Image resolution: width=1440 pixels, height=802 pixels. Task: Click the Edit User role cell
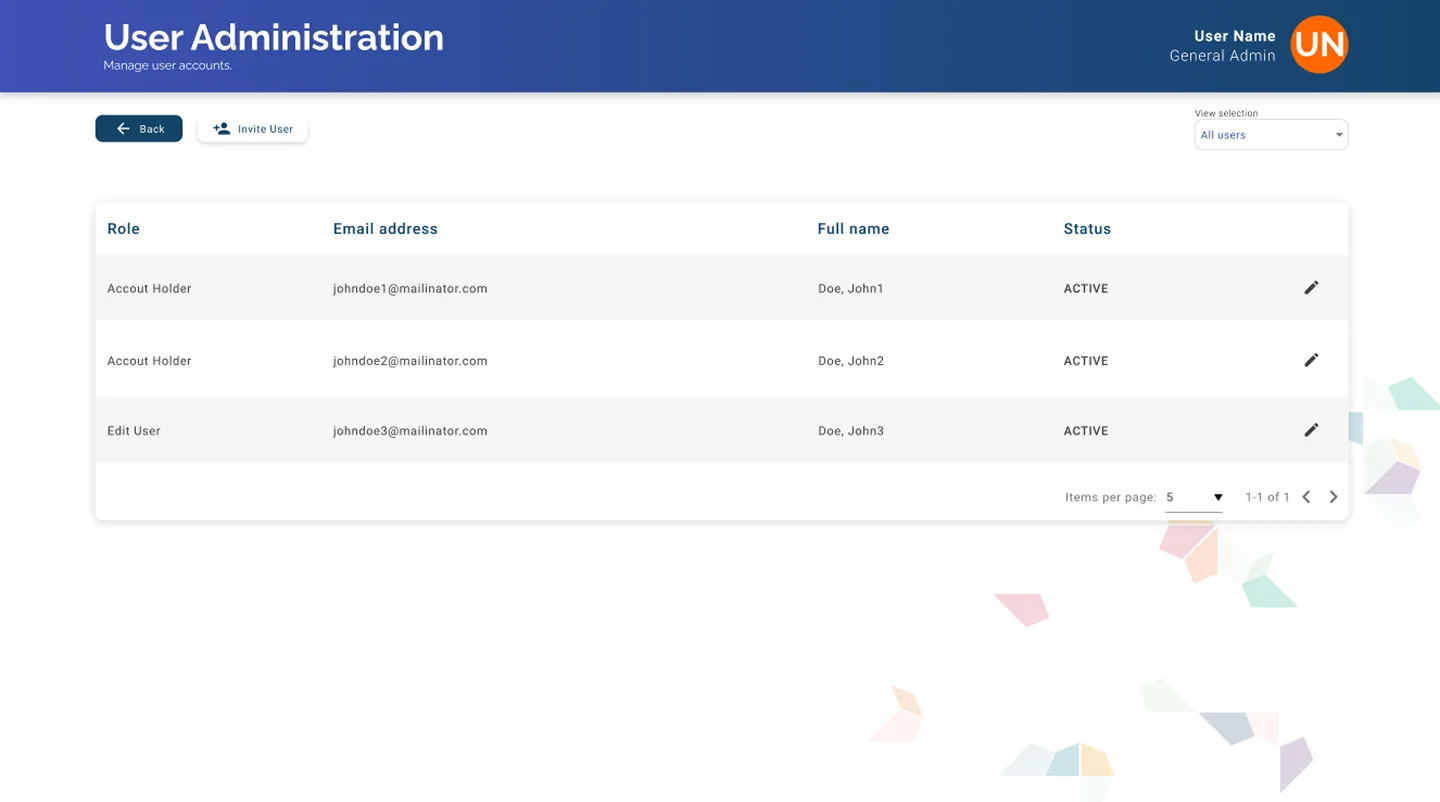click(x=134, y=431)
